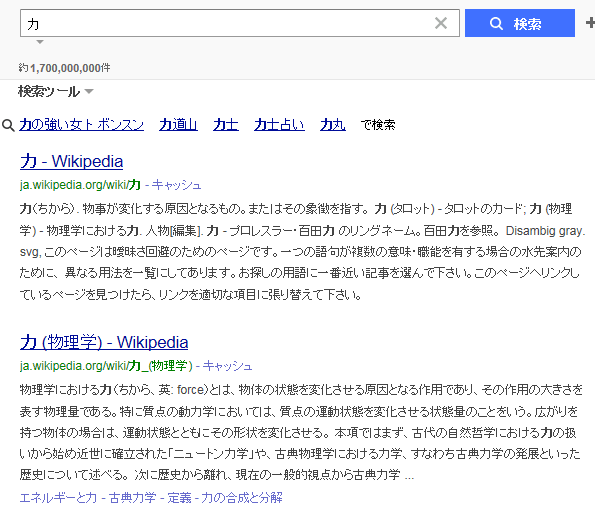The height and width of the screenshot is (522, 595).
Task: Open related search 力丸
Action: tap(333, 124)
